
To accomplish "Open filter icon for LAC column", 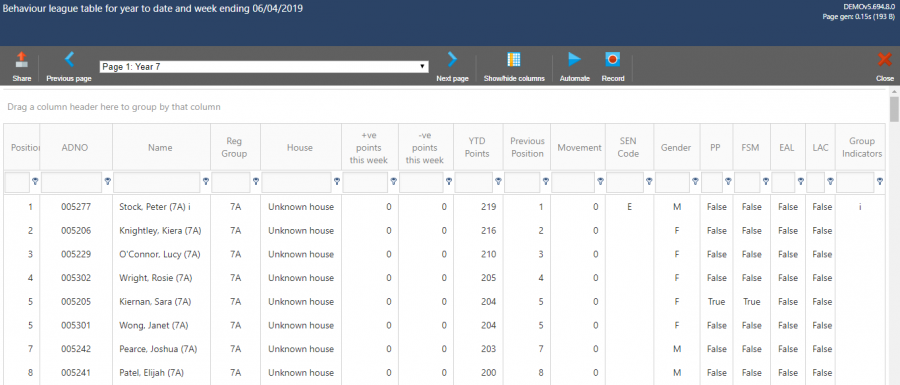I will [x=830, y=181].
